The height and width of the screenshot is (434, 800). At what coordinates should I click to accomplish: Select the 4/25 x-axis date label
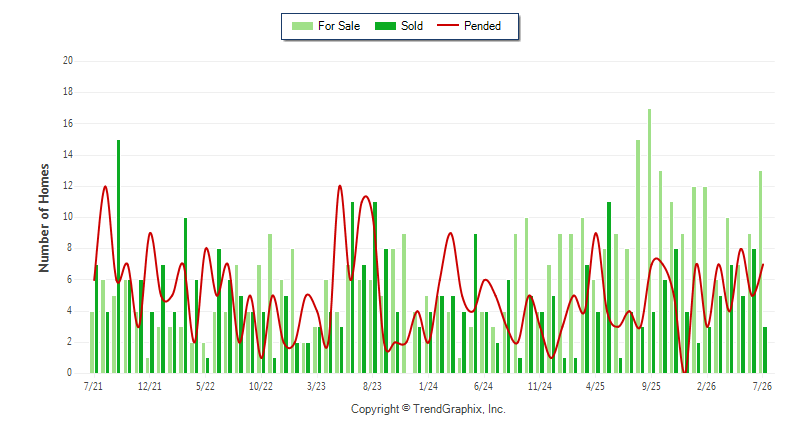(595, 386)
